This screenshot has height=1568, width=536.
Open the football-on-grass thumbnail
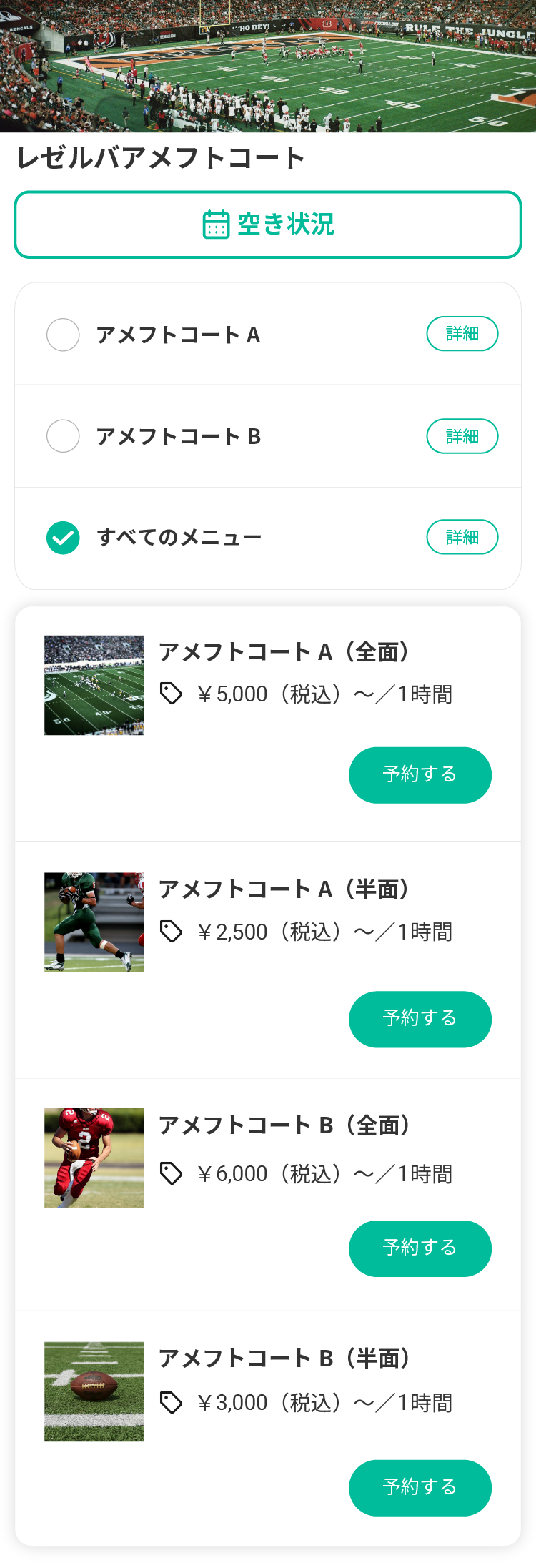point(94,1391)
